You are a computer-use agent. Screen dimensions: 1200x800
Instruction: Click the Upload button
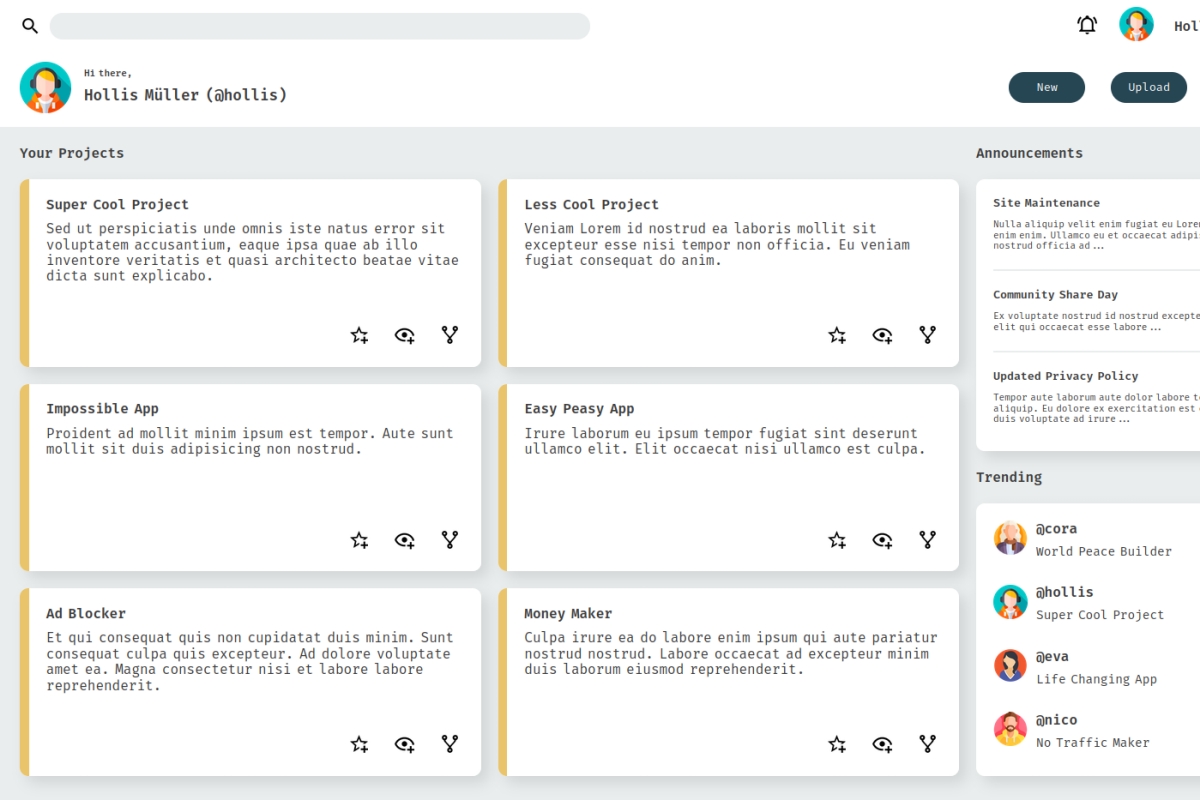click(1149, 87)
